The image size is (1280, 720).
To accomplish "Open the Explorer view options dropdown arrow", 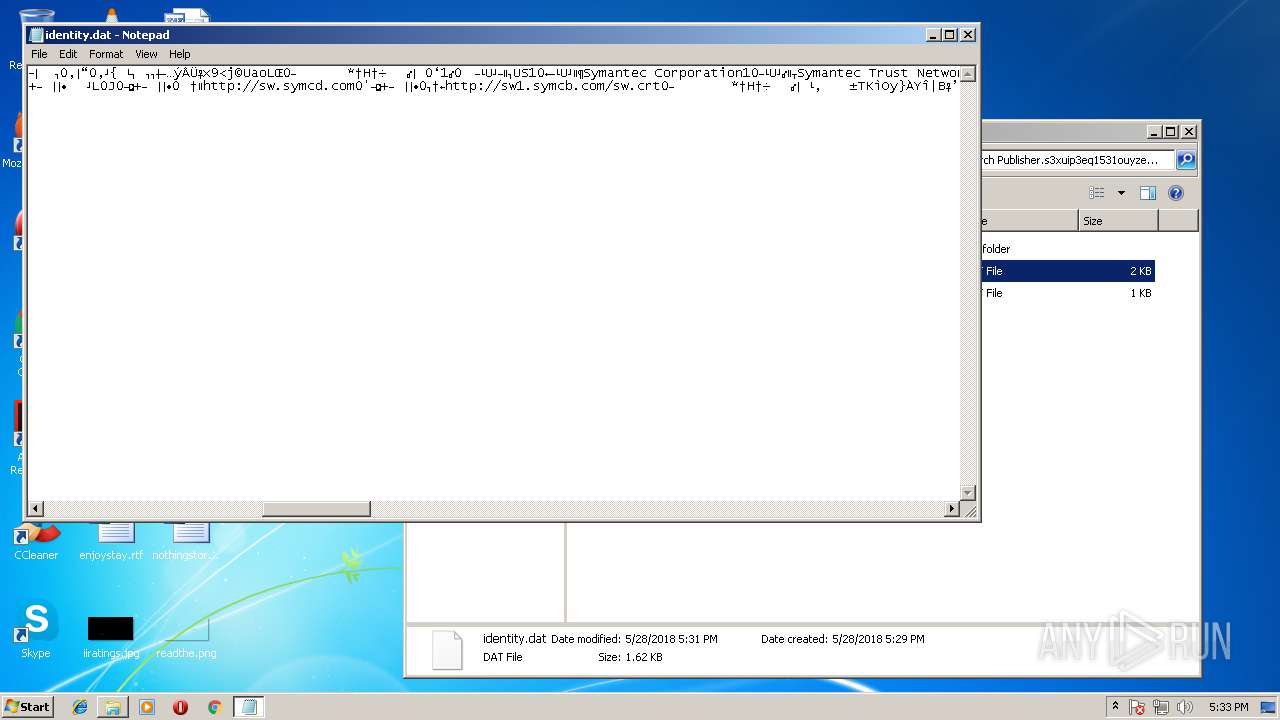I will (x=1121, y=193).
